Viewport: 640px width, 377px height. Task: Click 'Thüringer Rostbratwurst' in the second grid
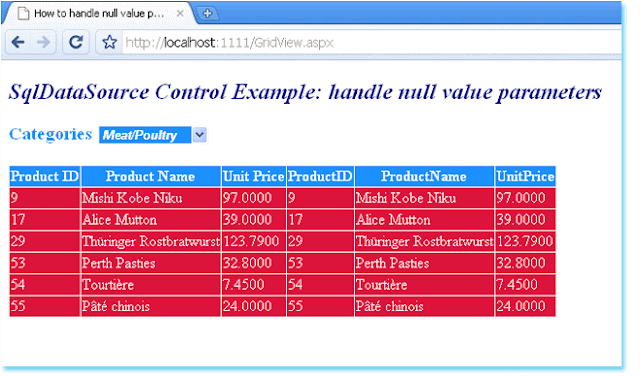(x=424, y=242)
